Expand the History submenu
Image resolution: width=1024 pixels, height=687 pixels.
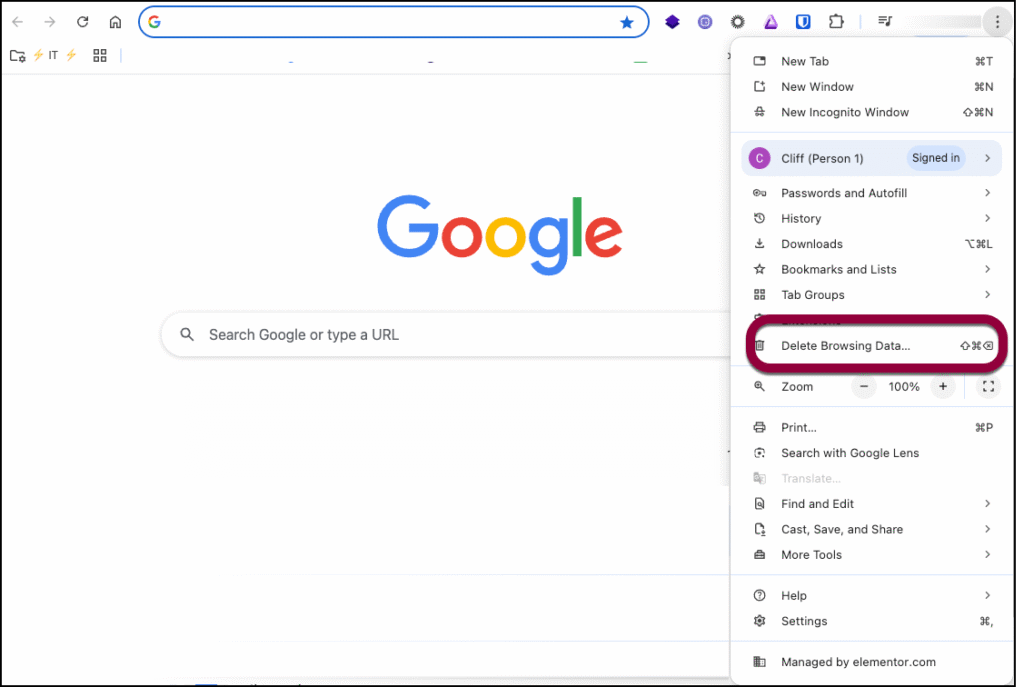tap(870, 218)
